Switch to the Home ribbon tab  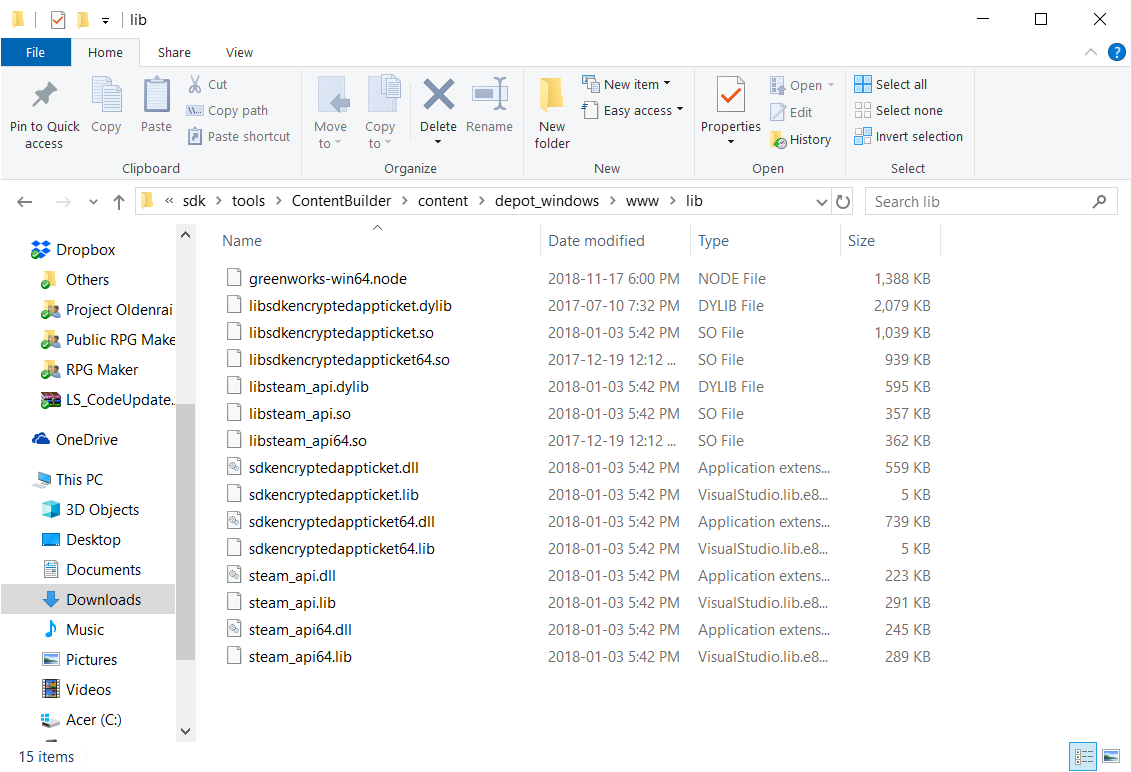pyautogui.click(x=105, y=52)
